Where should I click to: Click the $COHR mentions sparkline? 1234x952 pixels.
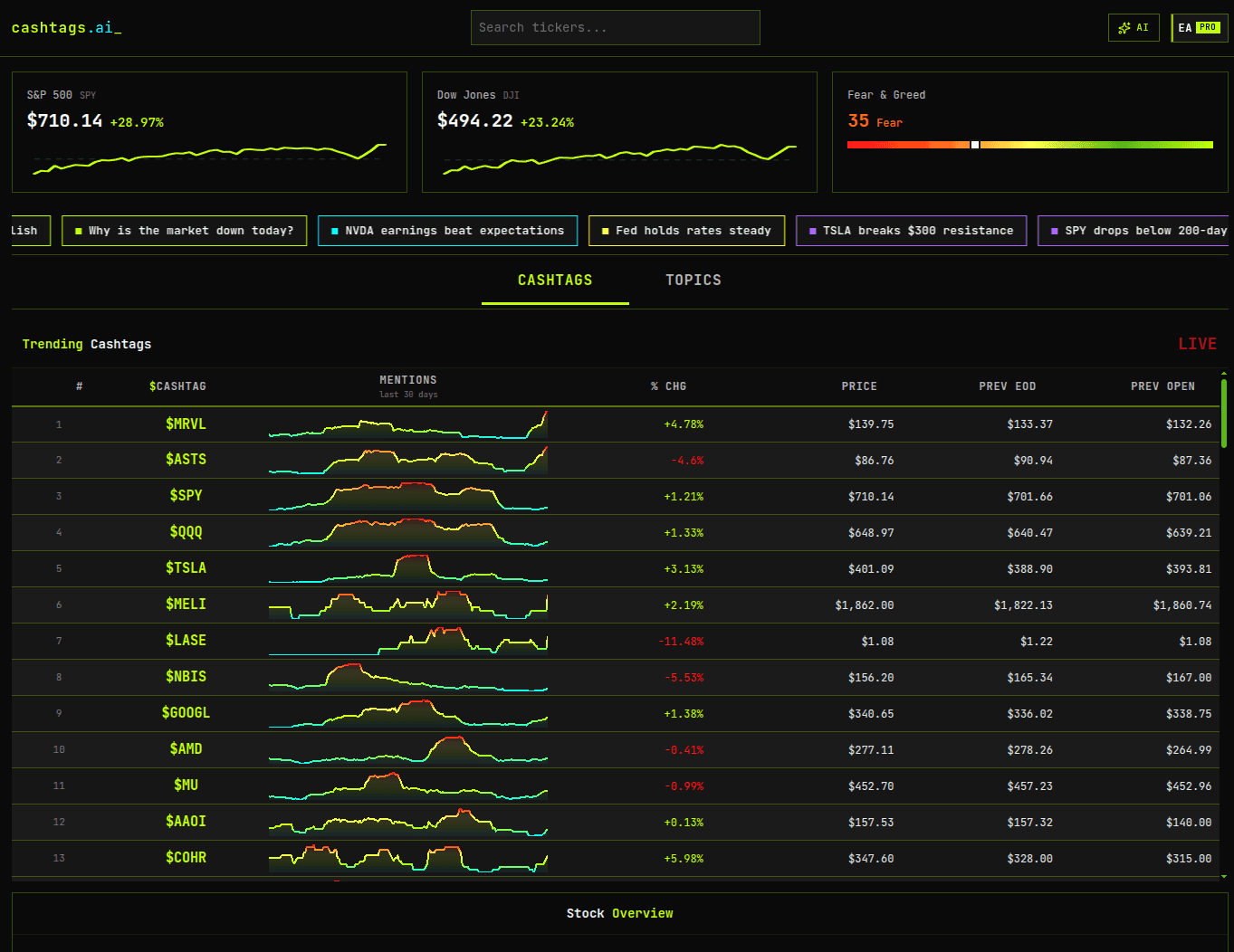pyautogui.click(x=408, y=858)
